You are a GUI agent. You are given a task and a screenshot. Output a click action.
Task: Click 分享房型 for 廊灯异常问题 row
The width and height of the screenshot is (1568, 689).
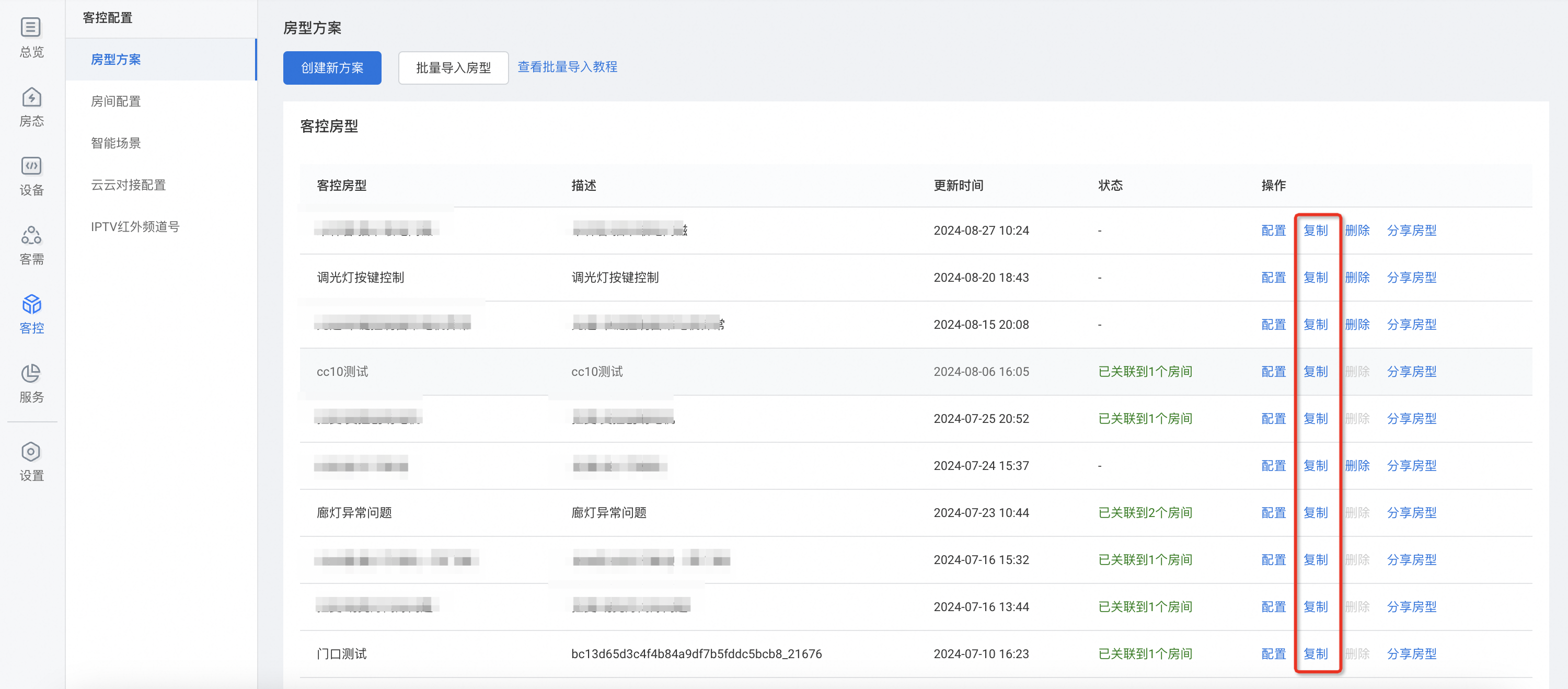pyautogui.click(x=1411, y=513)
